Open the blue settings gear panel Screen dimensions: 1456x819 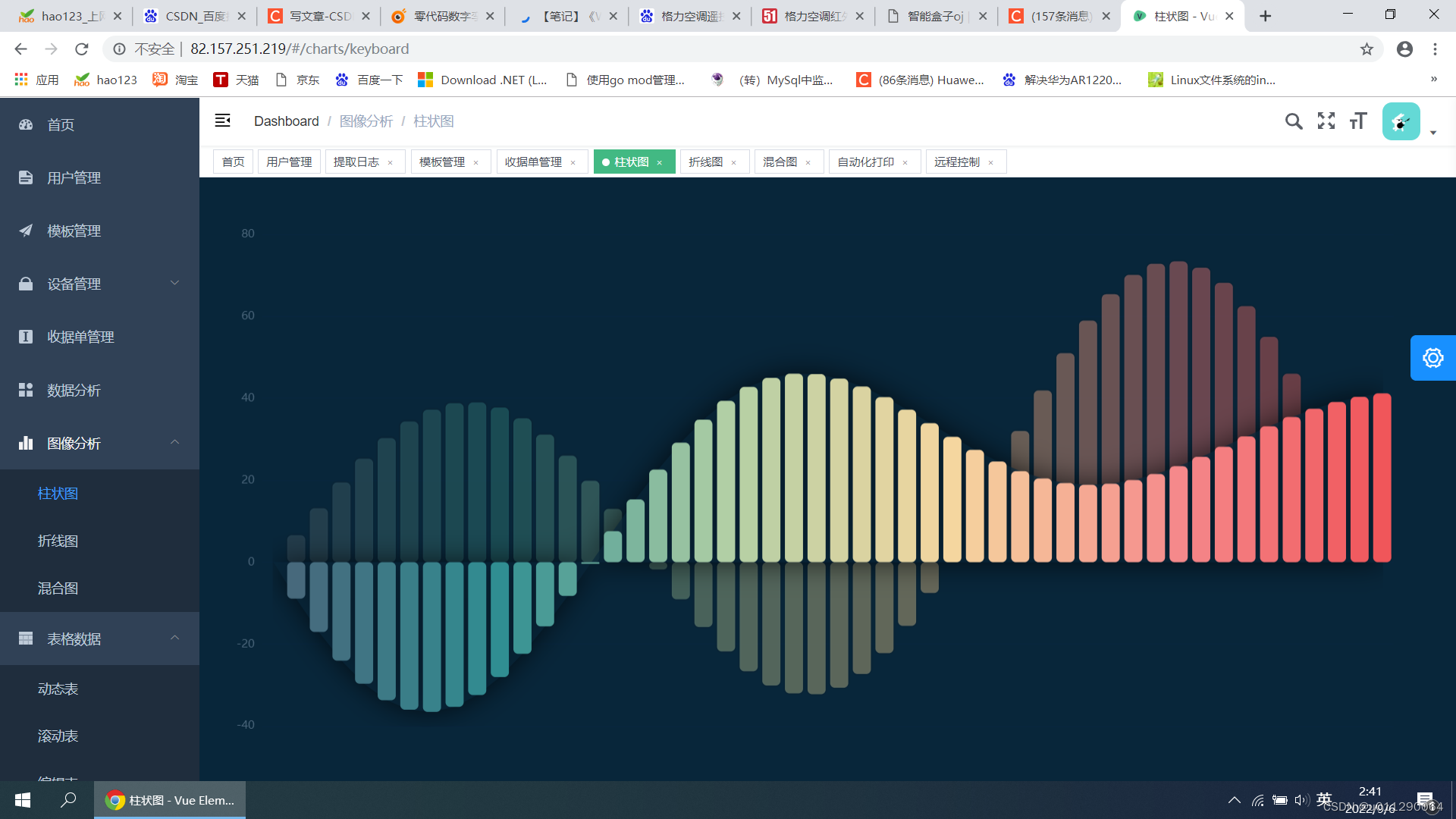(1432, 358)
